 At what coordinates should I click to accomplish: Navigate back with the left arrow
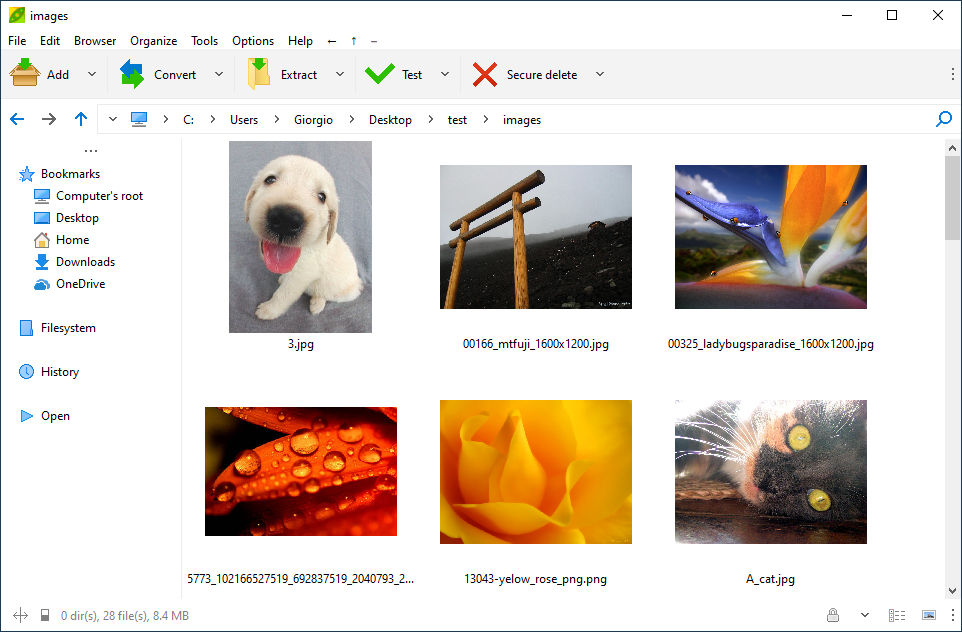tap(17, 119)
